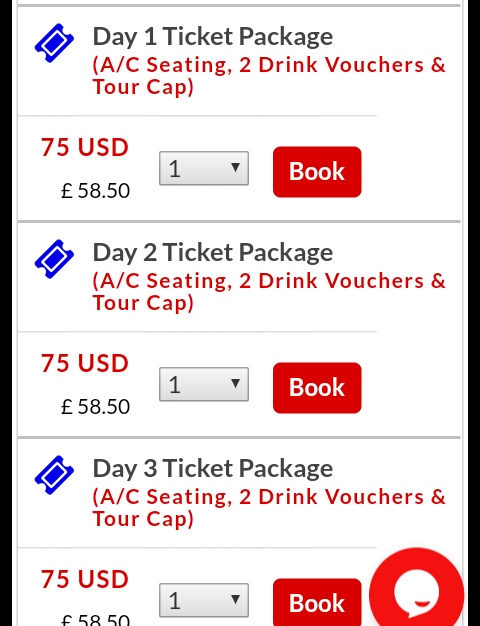
Task: Click Day 3 A/C Seating description text
Action: click(269, 508)
